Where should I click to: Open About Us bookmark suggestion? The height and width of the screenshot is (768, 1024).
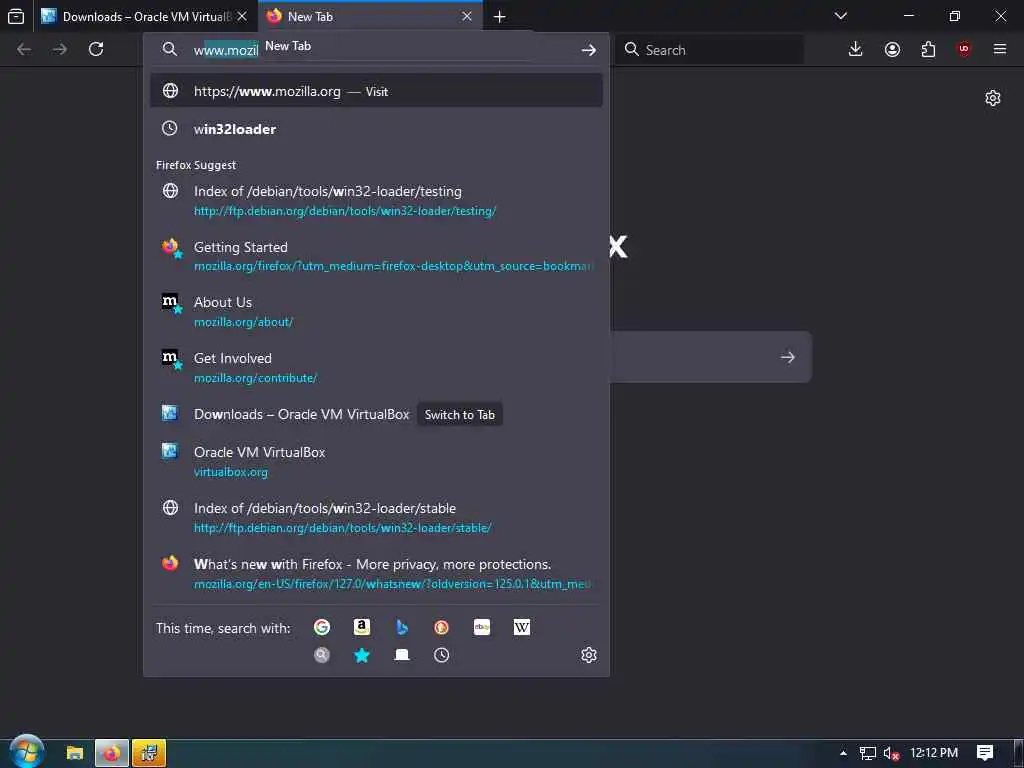click(x=376, y=312)
